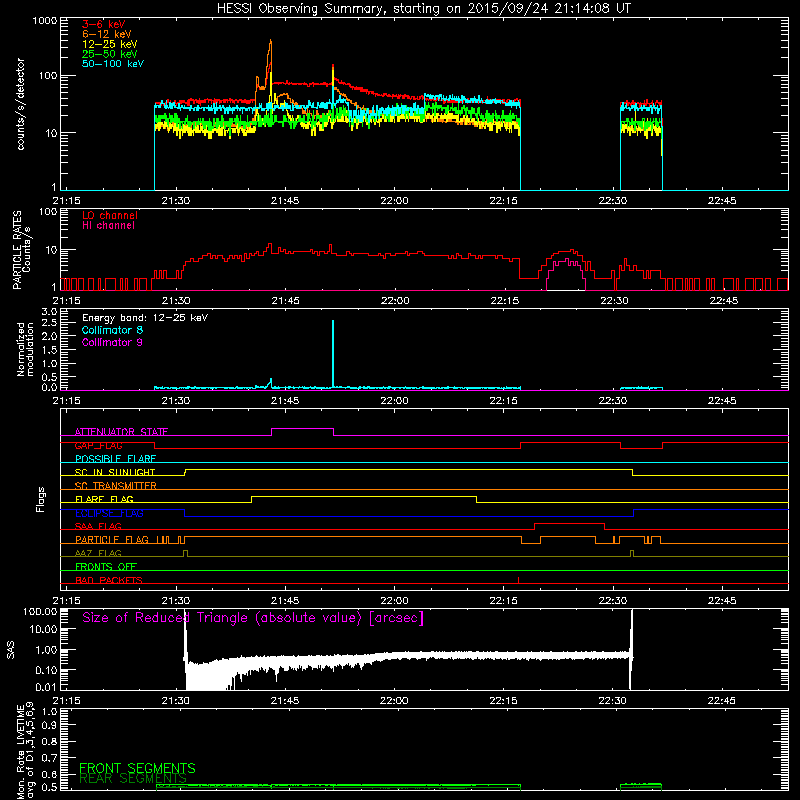Click the PARTICLE_FLAG label
Viewport: 800px width, 800px height.
point(112,539)
